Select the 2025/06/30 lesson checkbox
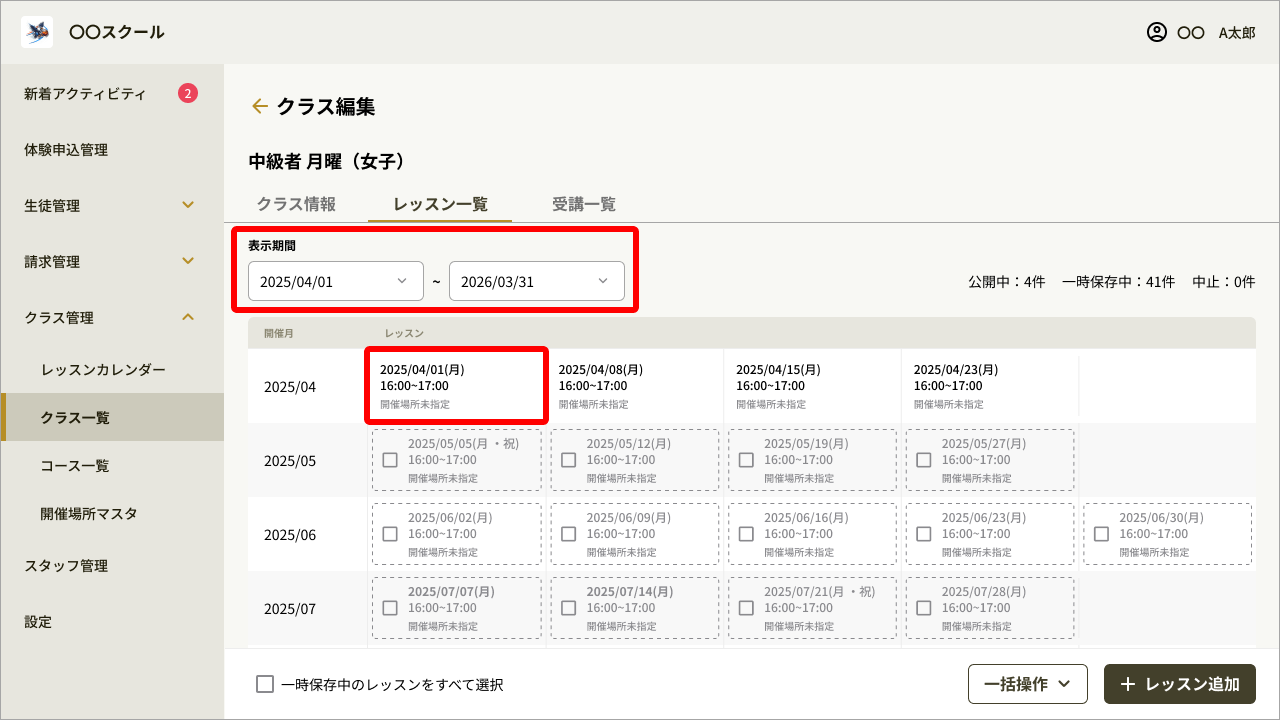This screenshot has width=1280, height=720. (1101, 534)
